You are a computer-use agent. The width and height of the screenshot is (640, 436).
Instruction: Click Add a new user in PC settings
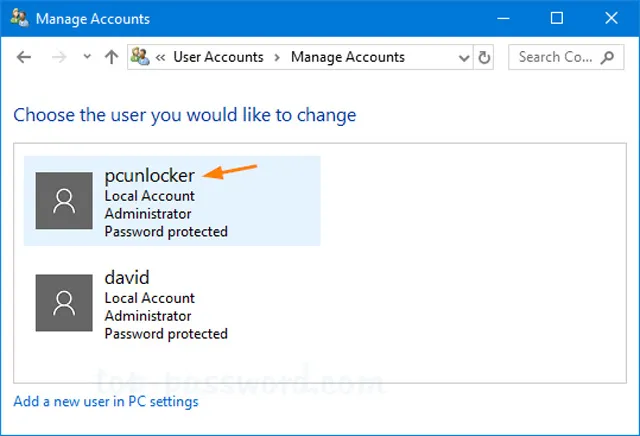pos(106,402)
